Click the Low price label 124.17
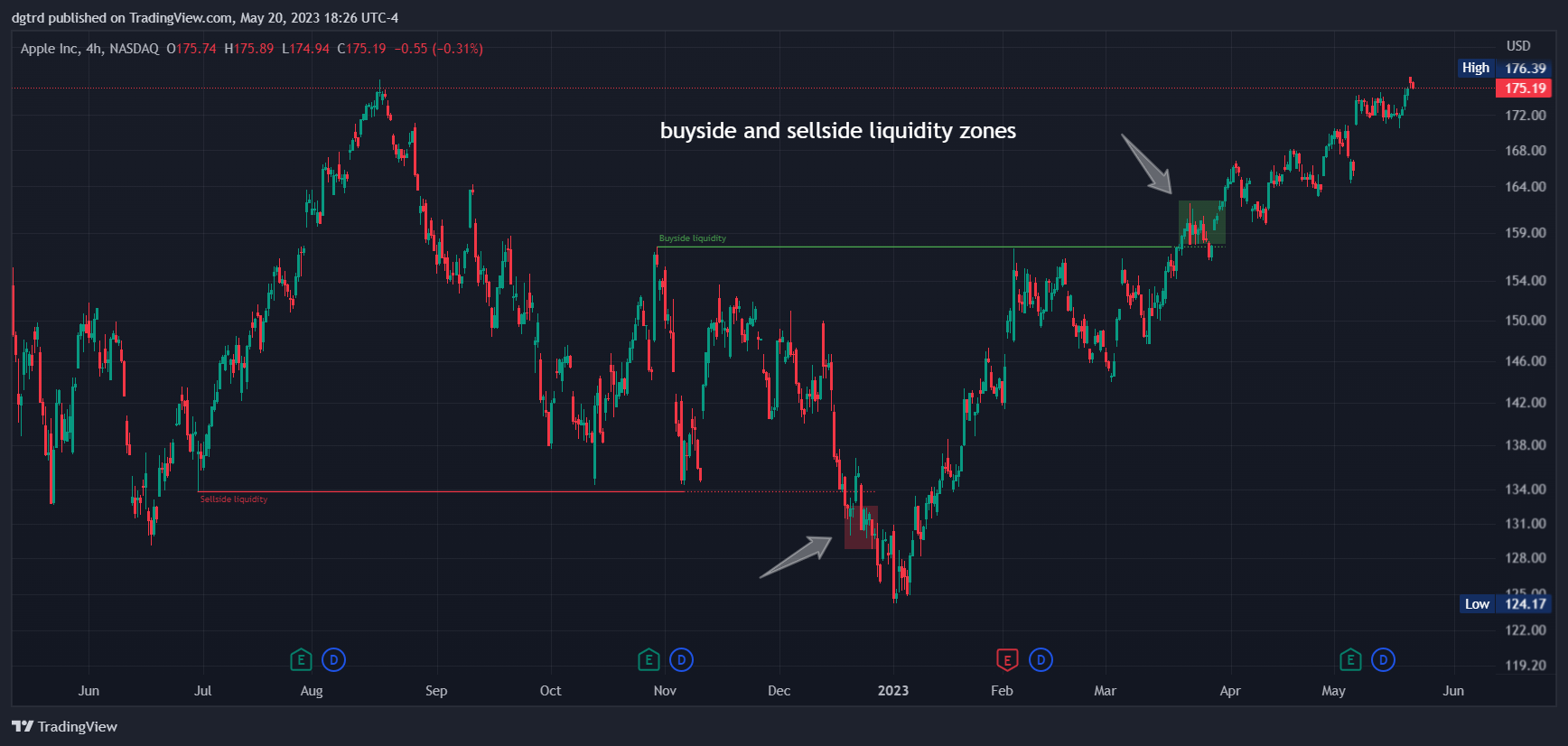1568x746 pixels. tap(1505, 604)
